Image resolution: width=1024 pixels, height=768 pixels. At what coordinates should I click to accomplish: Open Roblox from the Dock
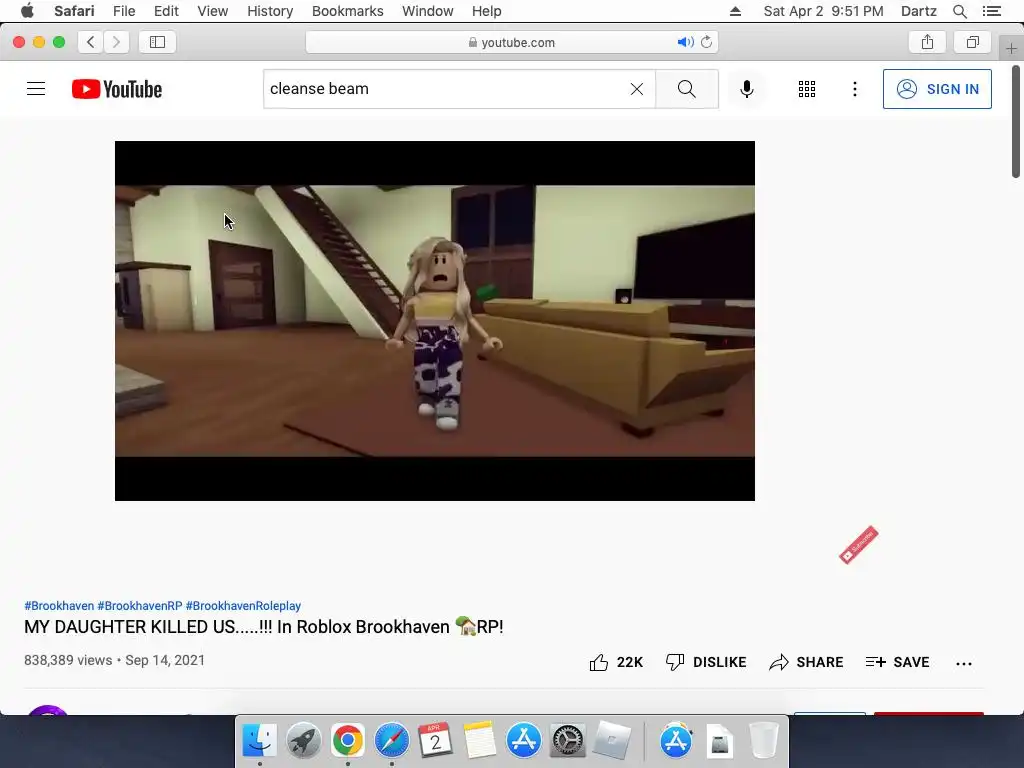coord(611,741)
